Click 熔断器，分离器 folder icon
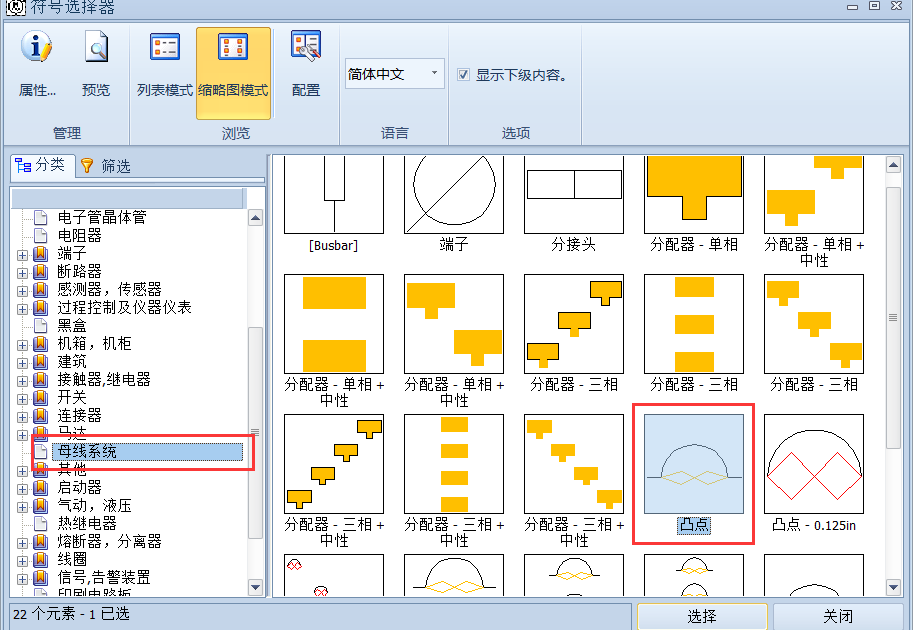Viewport: 913px width, 630px height. click(40, 541)
